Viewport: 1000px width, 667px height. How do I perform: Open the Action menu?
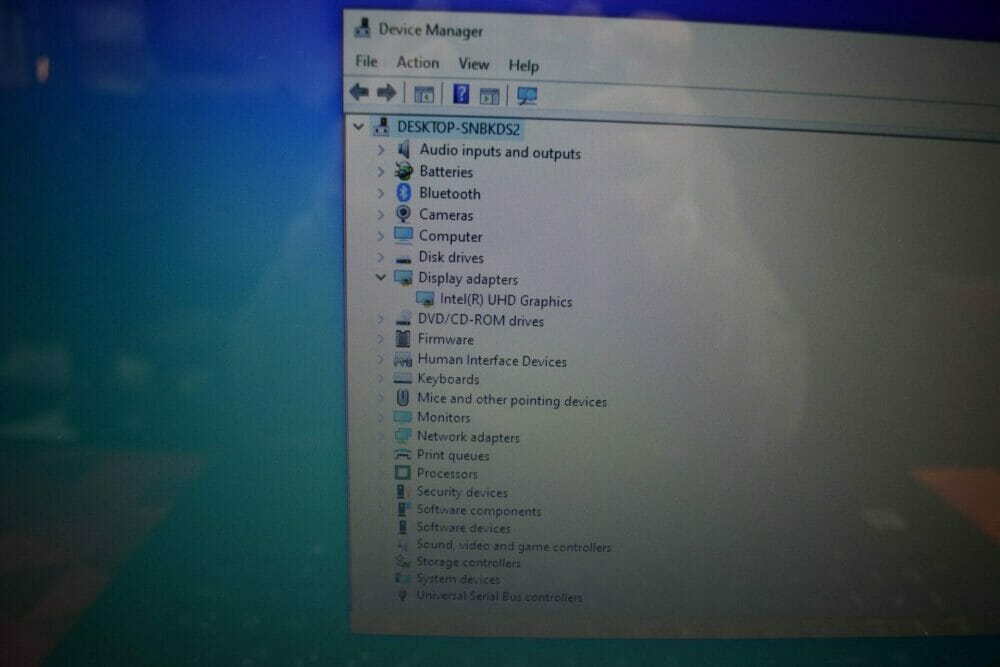418,62
